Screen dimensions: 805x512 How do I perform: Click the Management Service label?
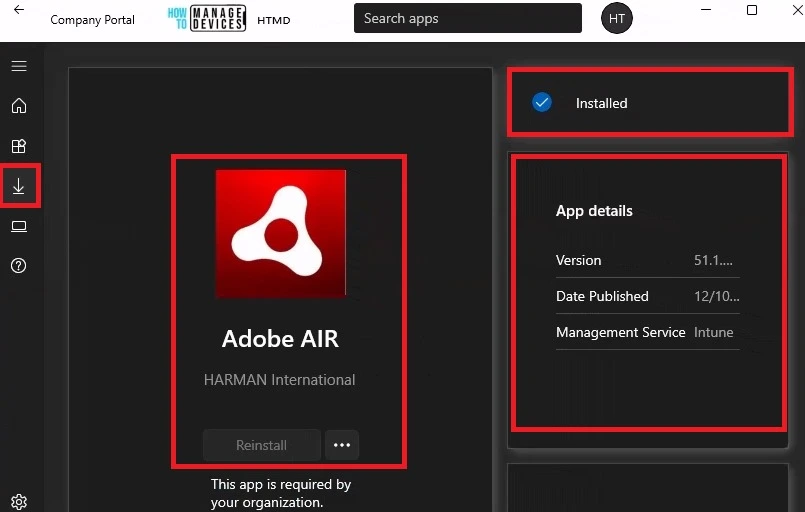click(620, 332)
